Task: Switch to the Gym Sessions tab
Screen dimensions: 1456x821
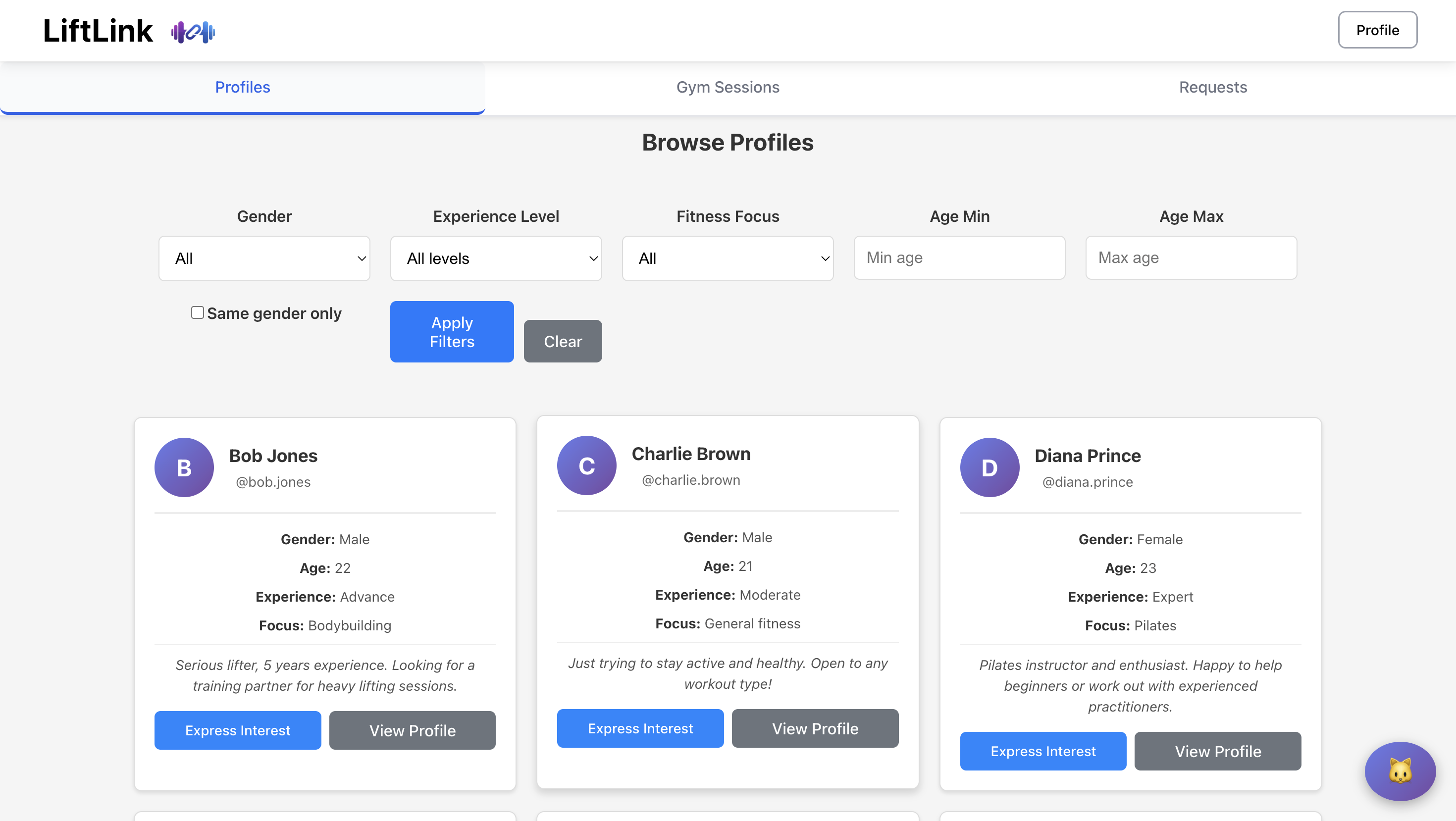Action: [728, 87]
